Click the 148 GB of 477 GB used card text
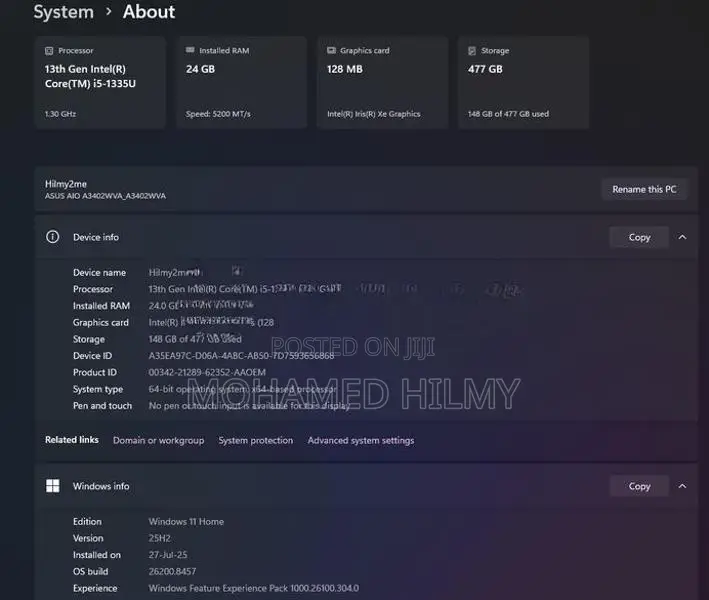The height and width of the screenshot is (600, 709). (508, 114)
